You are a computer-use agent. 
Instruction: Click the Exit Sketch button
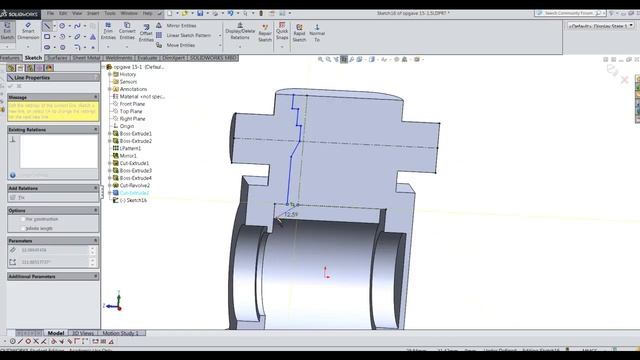point(7,31)
